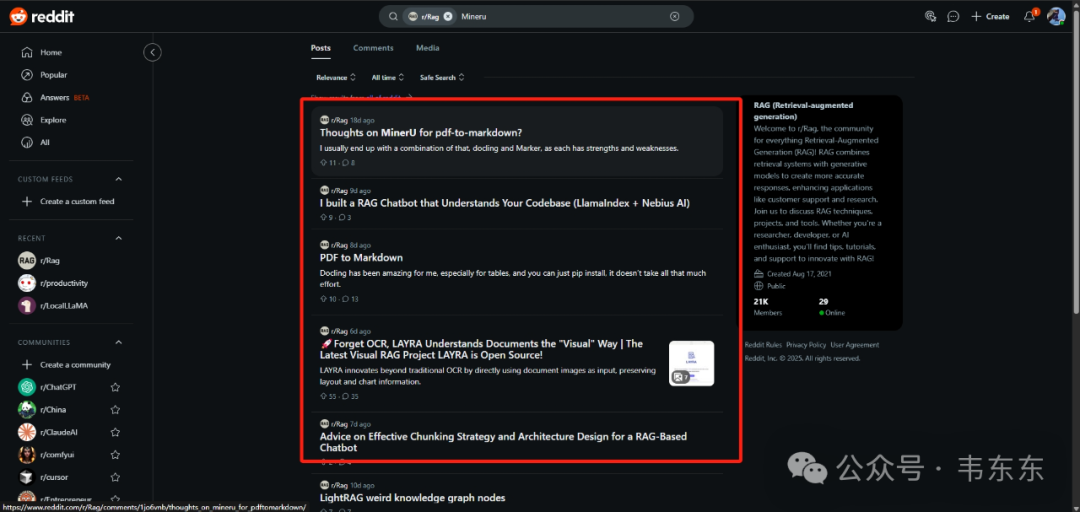Open the LAYRA post image thumbnail
This screenshot has height=512, width=1080.
coord(692,363)
